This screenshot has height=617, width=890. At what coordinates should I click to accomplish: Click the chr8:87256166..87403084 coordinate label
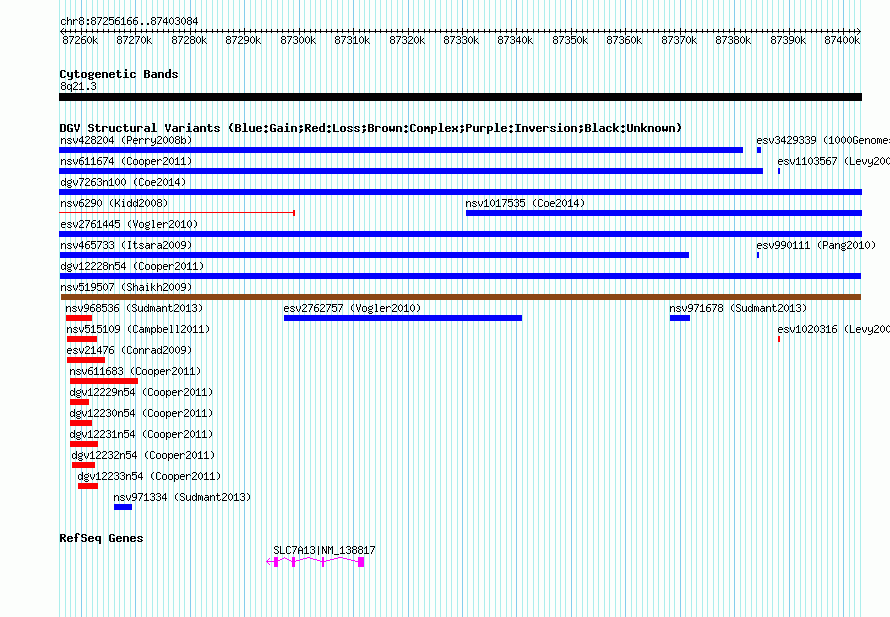129,21
